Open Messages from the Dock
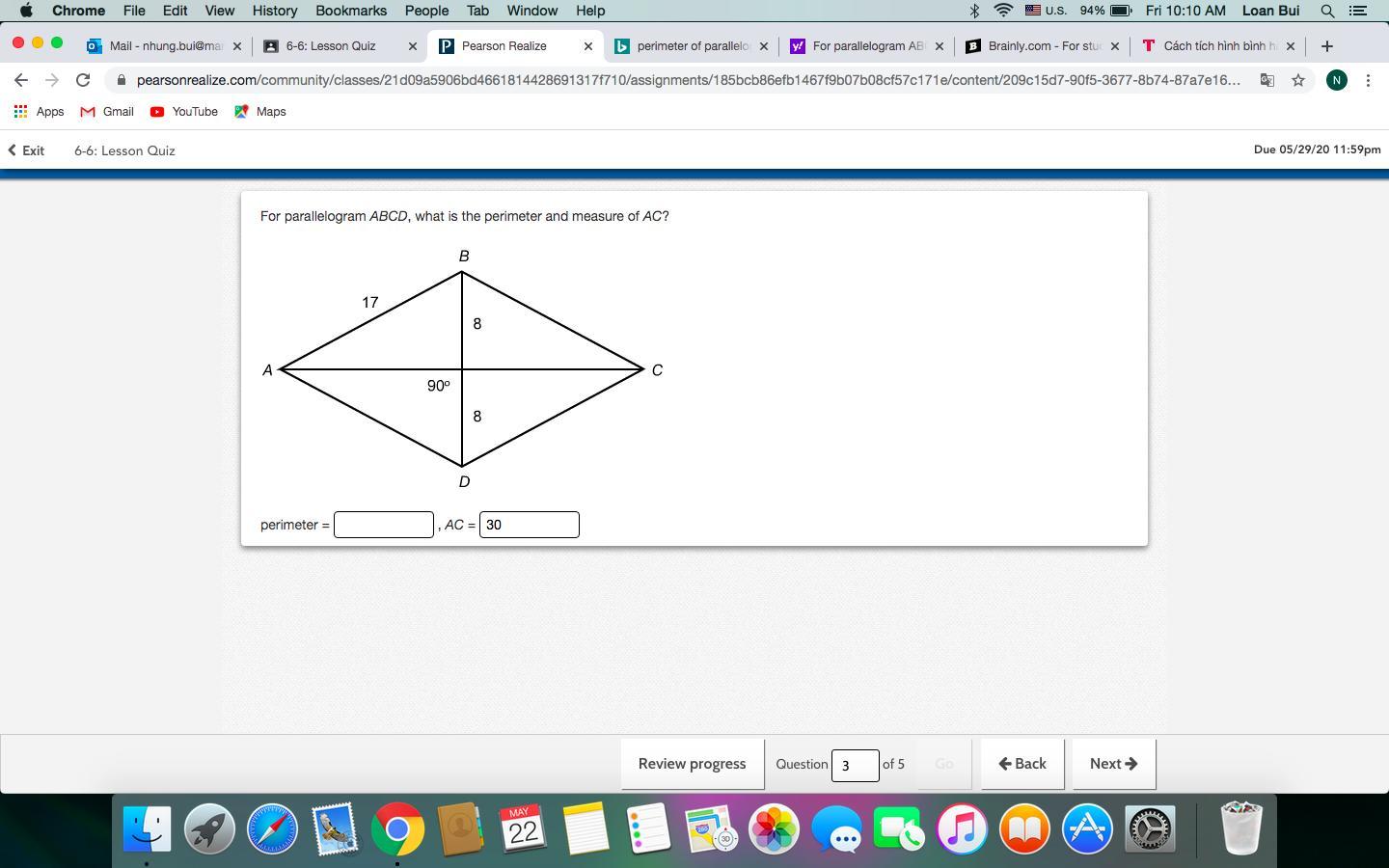The width and height of the screenshot is (1389, 868). [x=836, y=828]
